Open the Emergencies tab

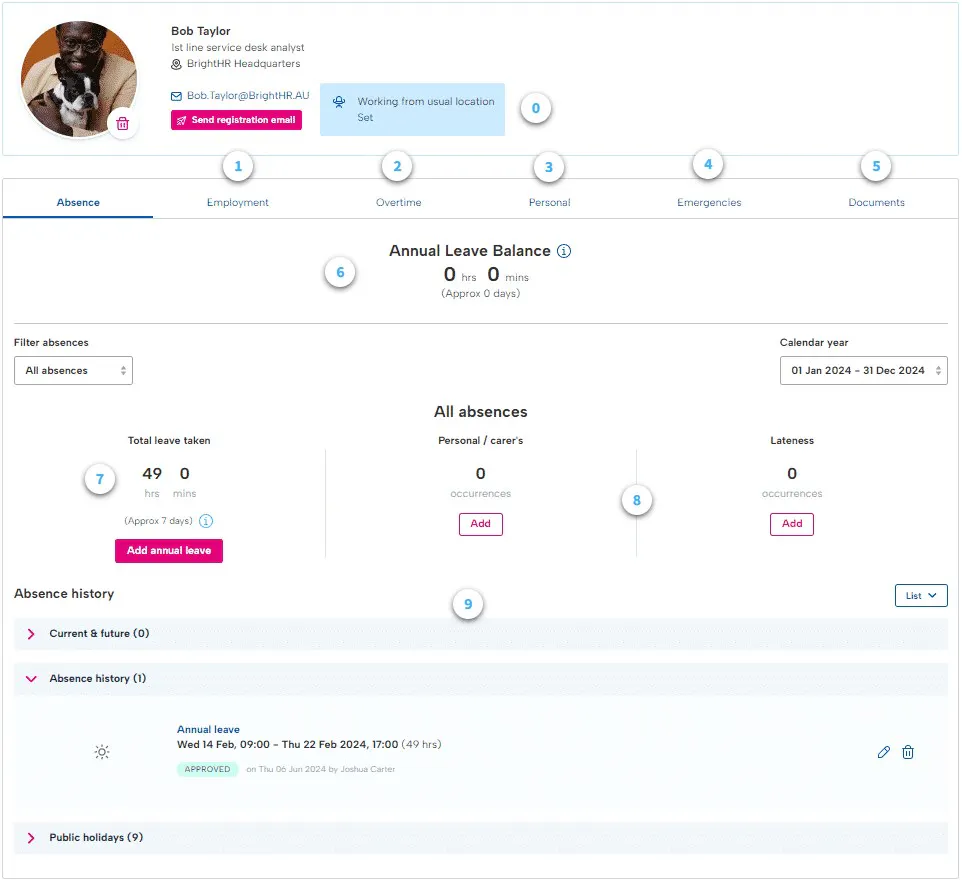coord(709,202)
